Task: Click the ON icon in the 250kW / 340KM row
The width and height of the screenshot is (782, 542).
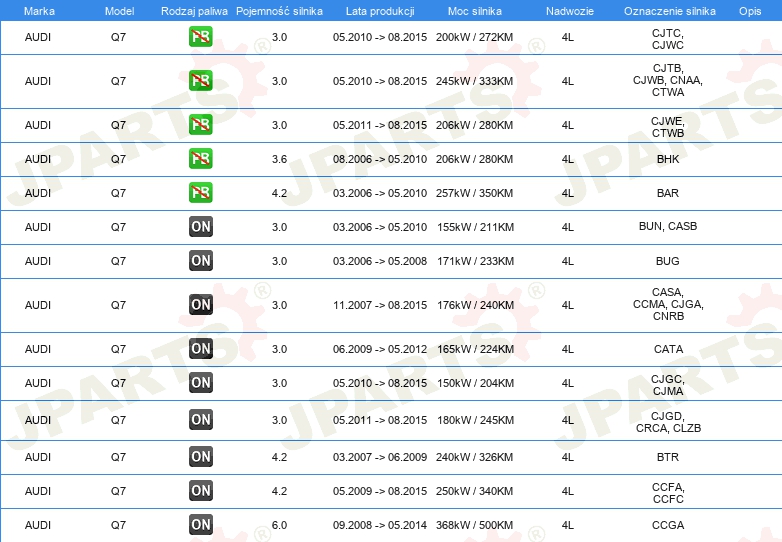Action: 201,491
